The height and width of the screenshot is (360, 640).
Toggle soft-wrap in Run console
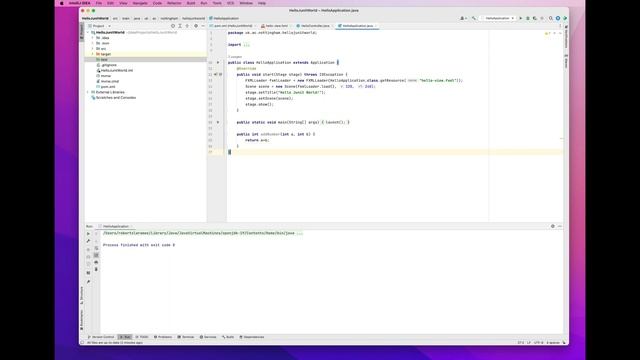click(x=96, y=249)
